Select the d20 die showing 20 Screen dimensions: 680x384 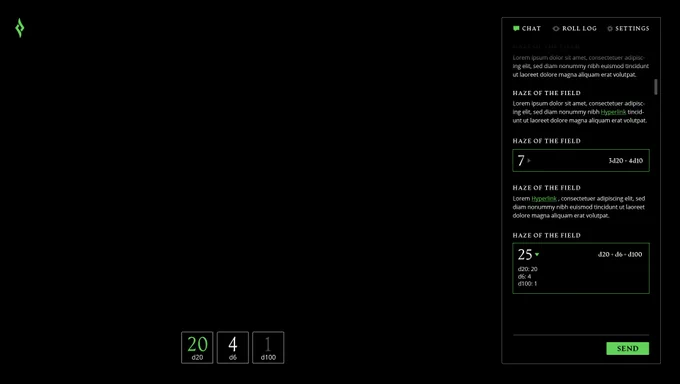[197, 348]
